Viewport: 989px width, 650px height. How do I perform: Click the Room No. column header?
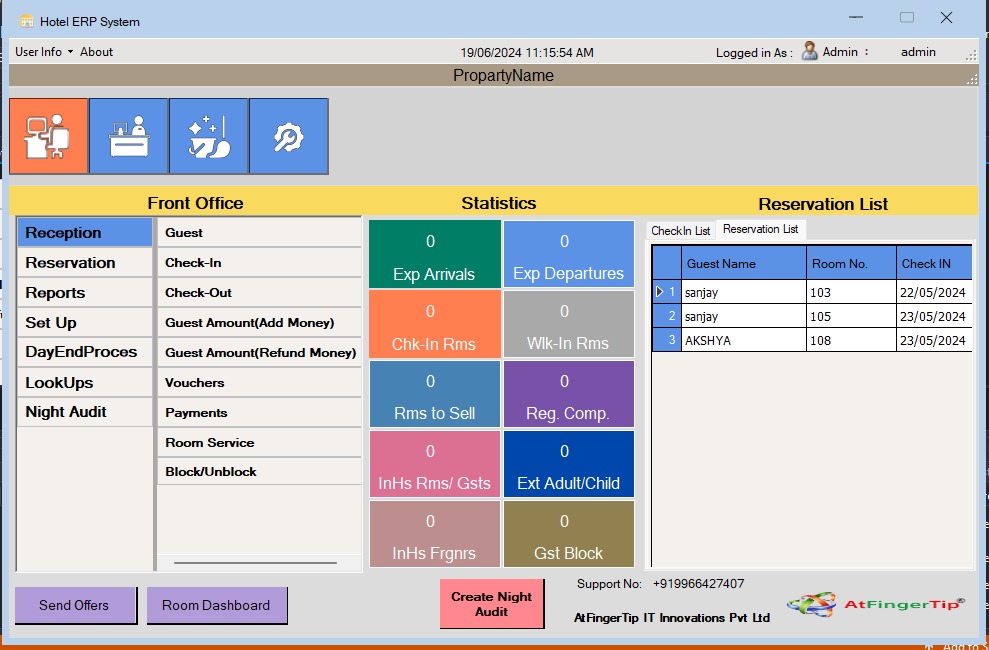point(850,264)
